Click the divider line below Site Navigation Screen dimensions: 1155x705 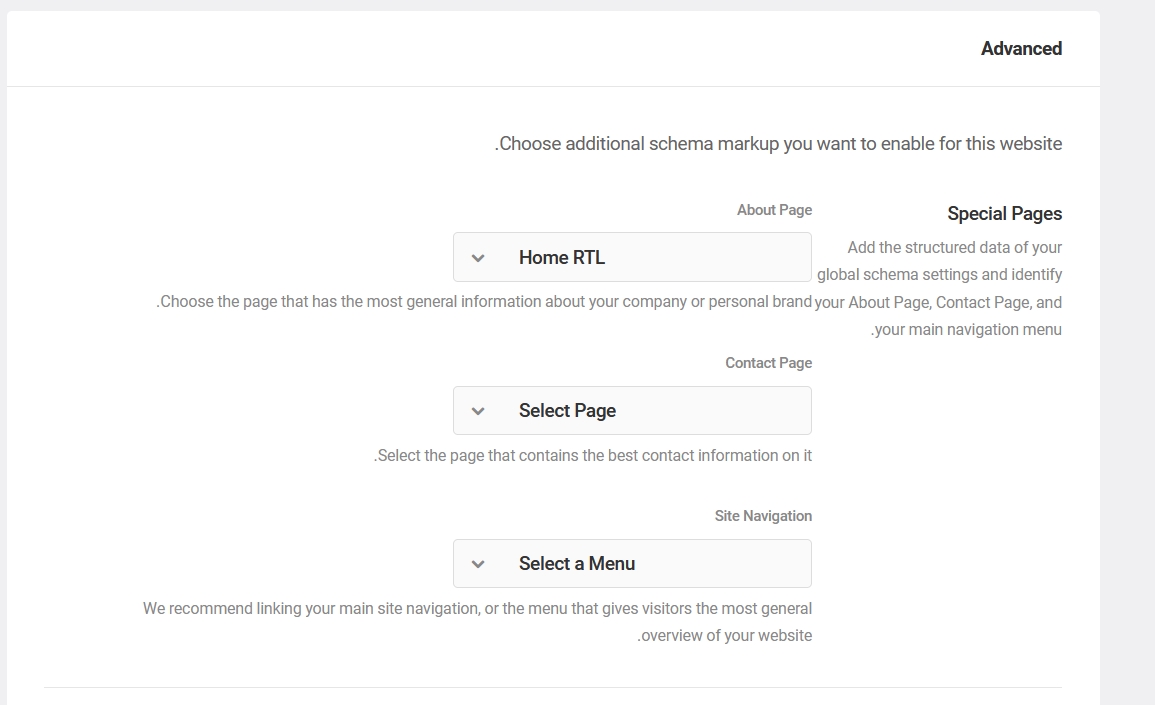(552, 687)
